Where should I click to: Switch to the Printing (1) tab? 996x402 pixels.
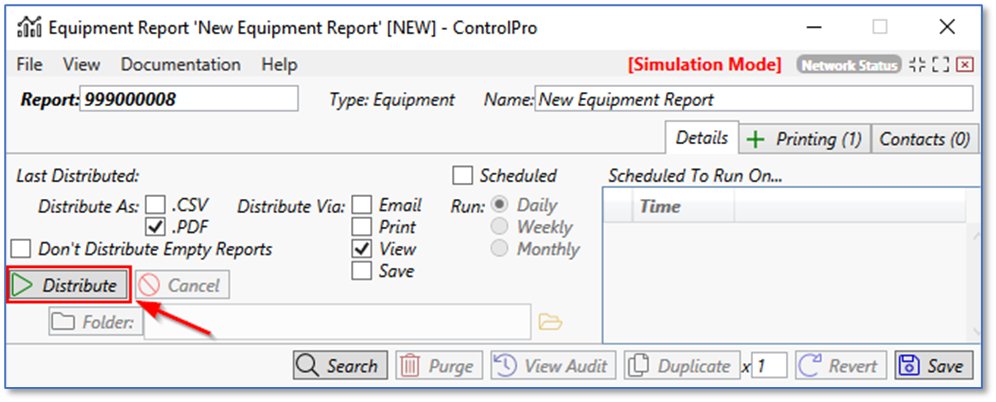pyautogui.click(x=804, y=139)
